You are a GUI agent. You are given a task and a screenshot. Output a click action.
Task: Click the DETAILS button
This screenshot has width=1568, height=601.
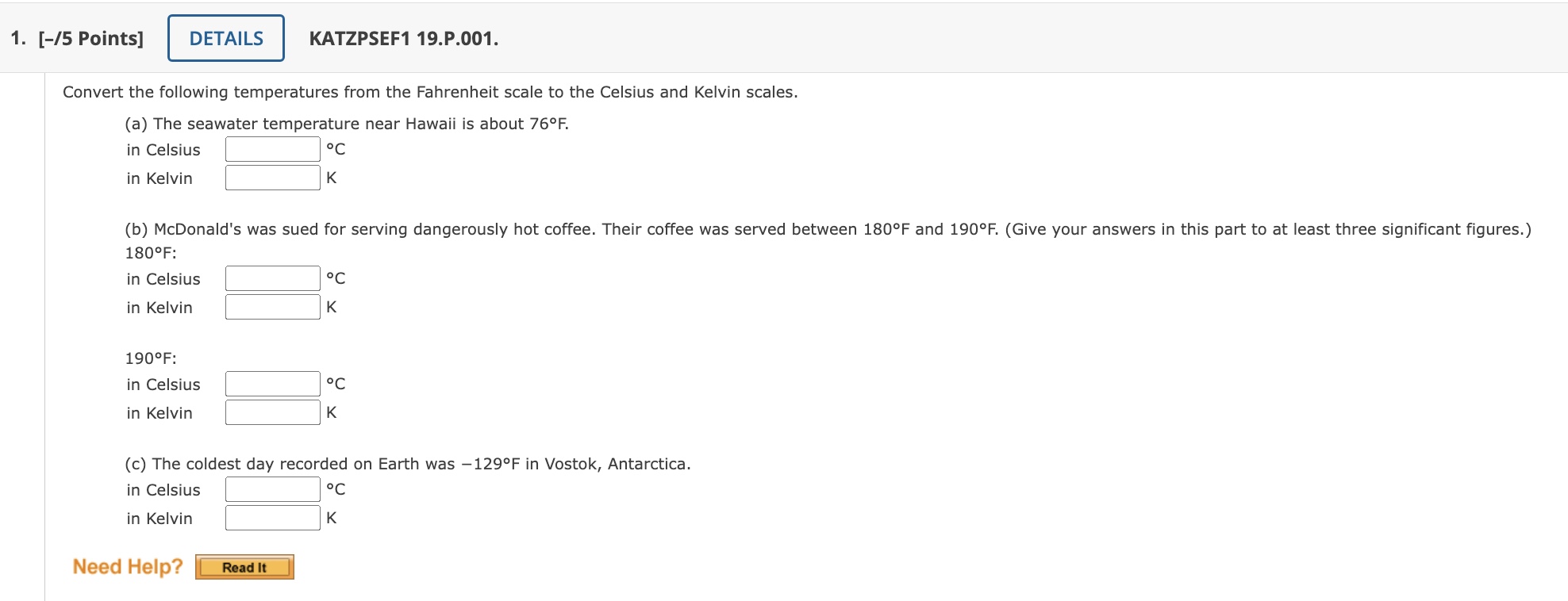tap(225, 37)
